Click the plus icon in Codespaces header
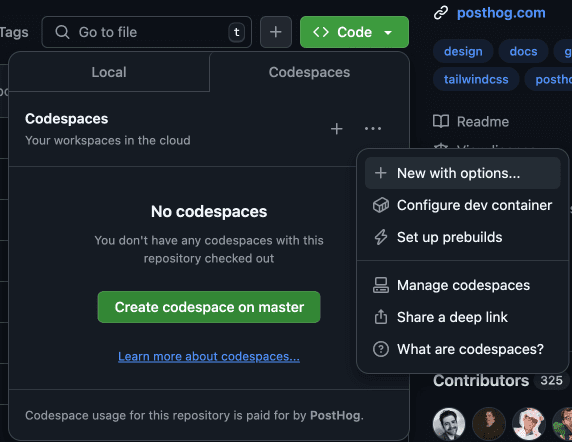Viewport: 572px width, 442px height. pos(336,129)
